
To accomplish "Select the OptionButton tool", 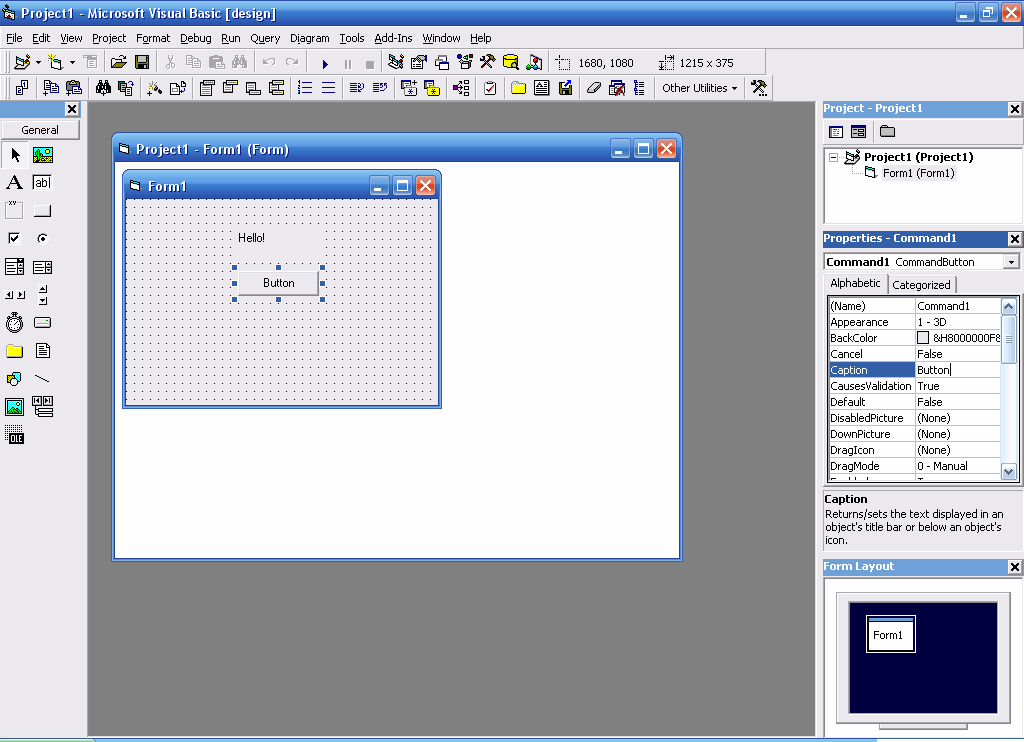I will point(42,238).
